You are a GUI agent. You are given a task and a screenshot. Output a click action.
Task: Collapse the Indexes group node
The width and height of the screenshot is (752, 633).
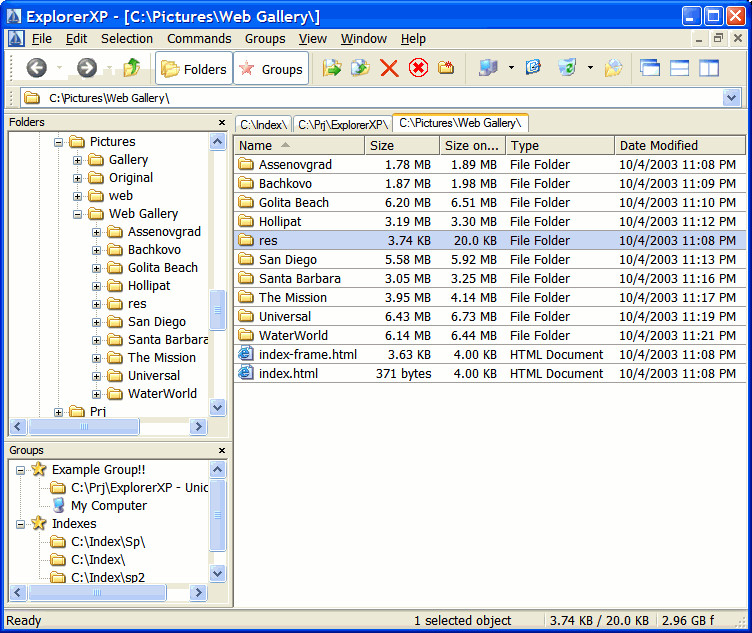pyautogui.click(x=20, y=524)
